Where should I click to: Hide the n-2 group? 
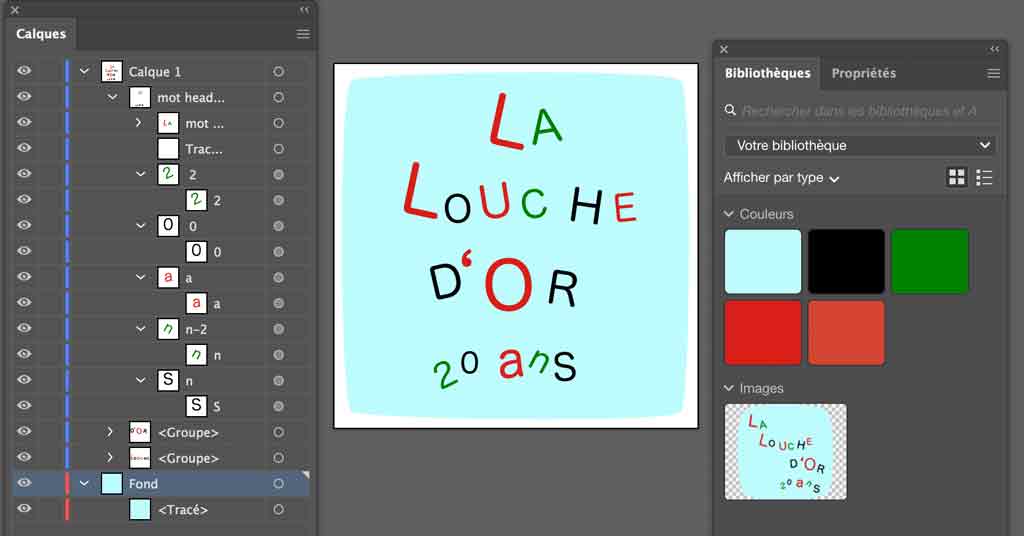24,328
